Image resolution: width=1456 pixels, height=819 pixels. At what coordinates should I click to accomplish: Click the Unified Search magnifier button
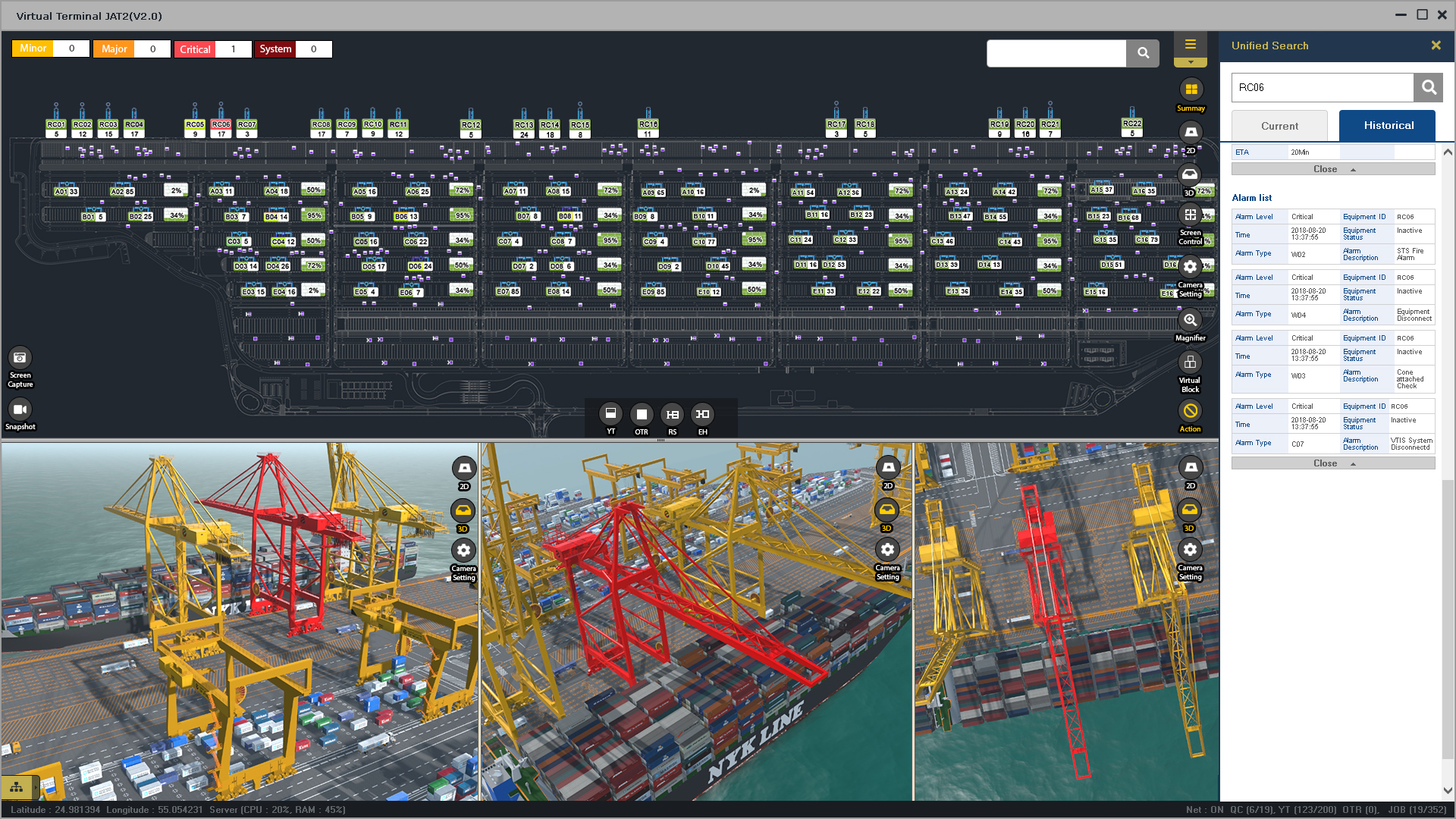point(1428,87)
